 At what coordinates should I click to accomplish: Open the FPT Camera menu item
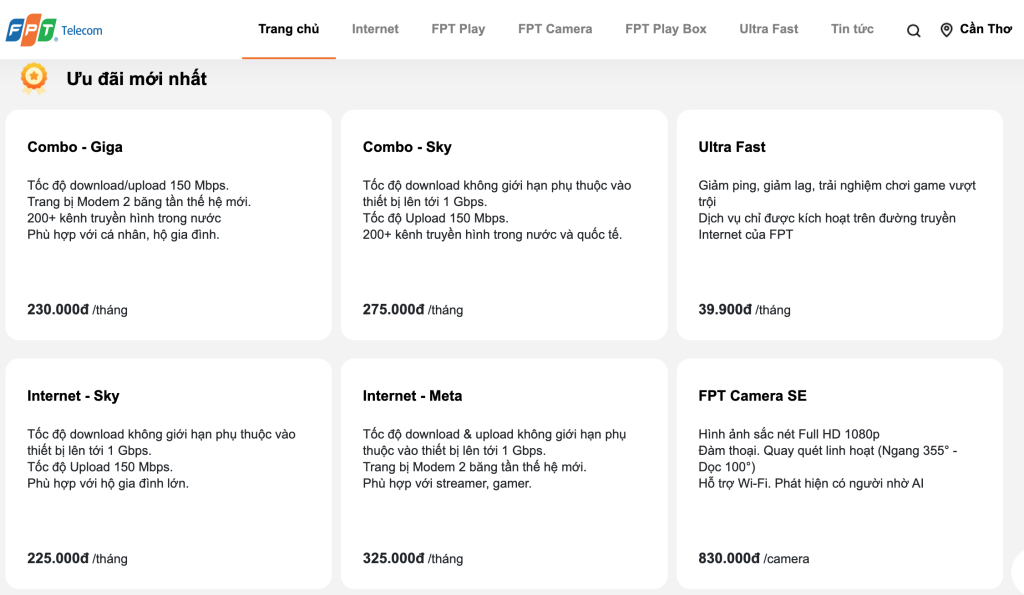click(x=555, y=29)
